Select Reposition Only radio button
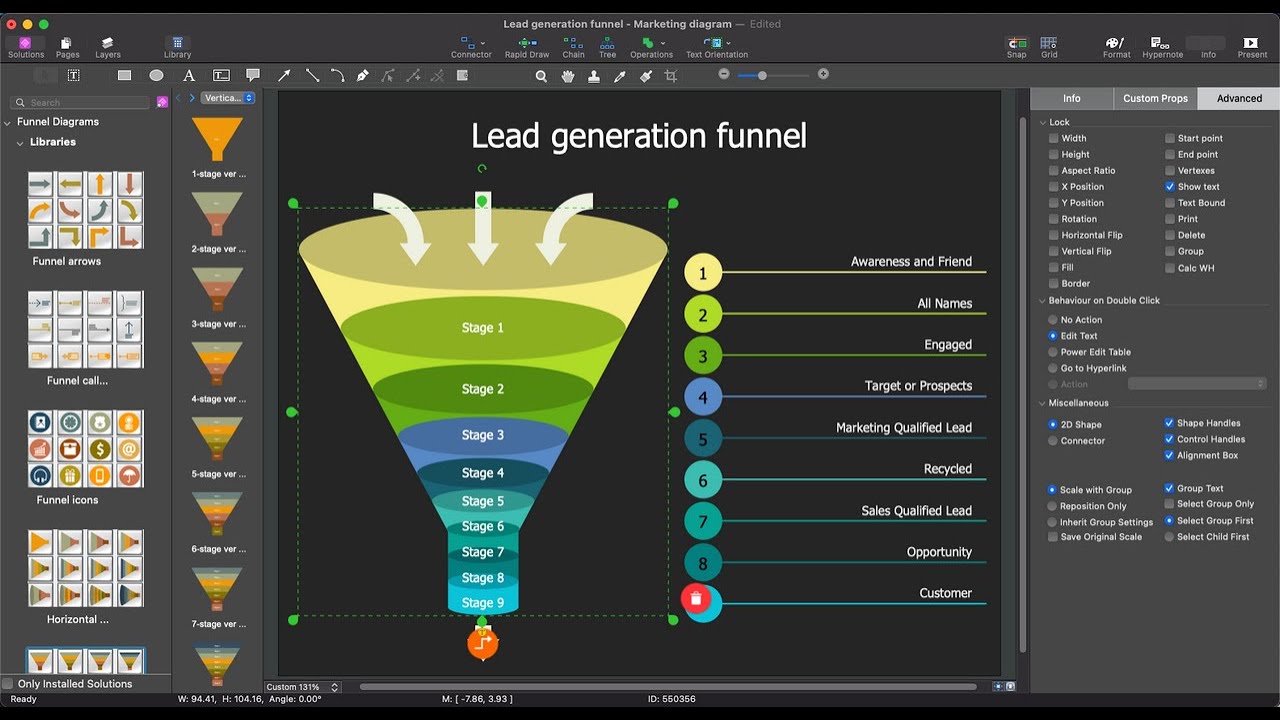This screenshot has height=720, width=1280. [1052, 506]
